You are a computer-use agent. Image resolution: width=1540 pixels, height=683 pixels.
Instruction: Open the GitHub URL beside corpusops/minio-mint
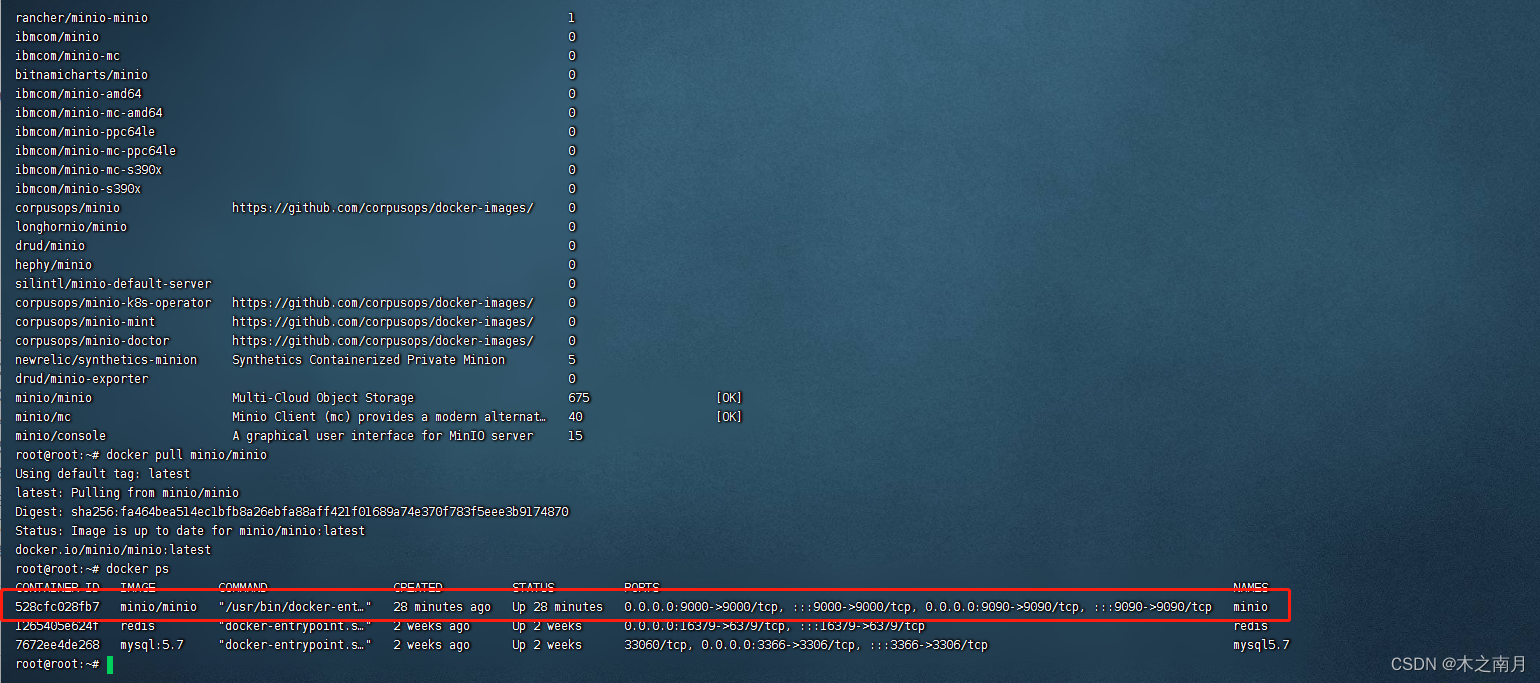[x=383, y=322]
